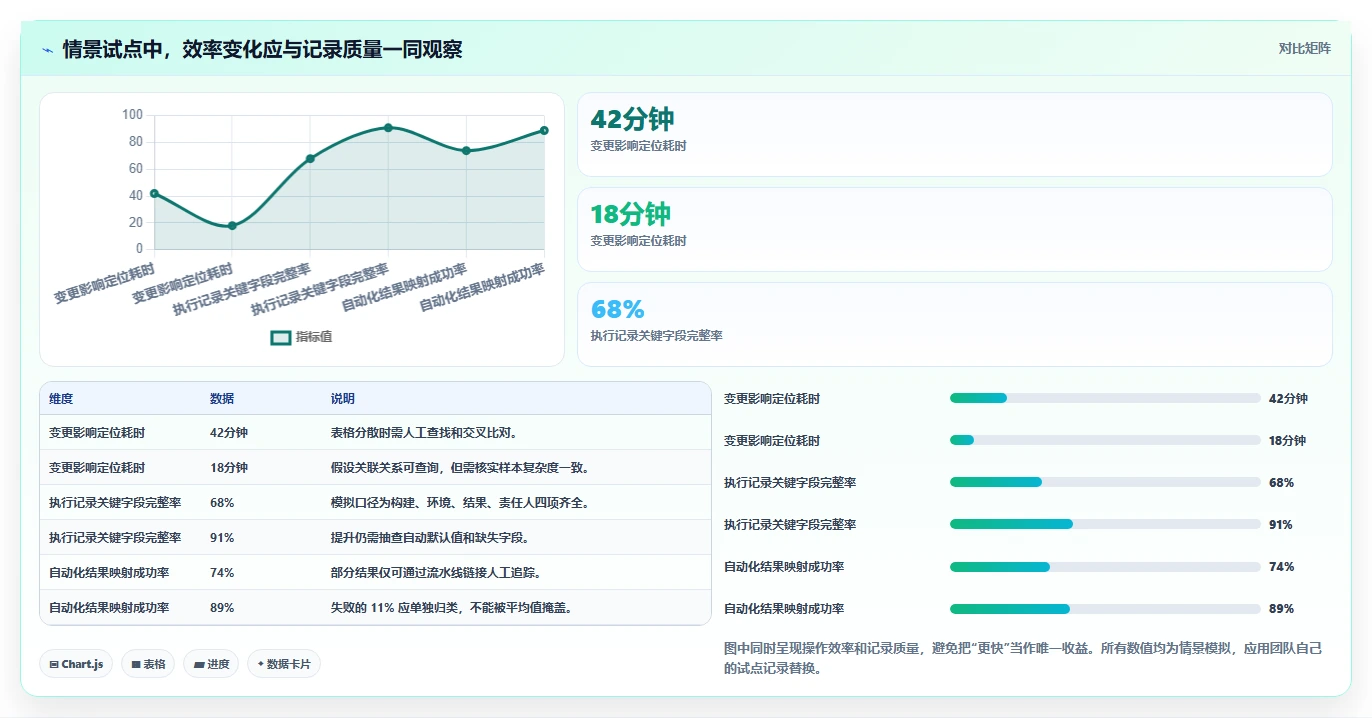1372x718 pixels.
Task: Click the 对比矩阵 label in the header
Action: (x=1305, y=49)
